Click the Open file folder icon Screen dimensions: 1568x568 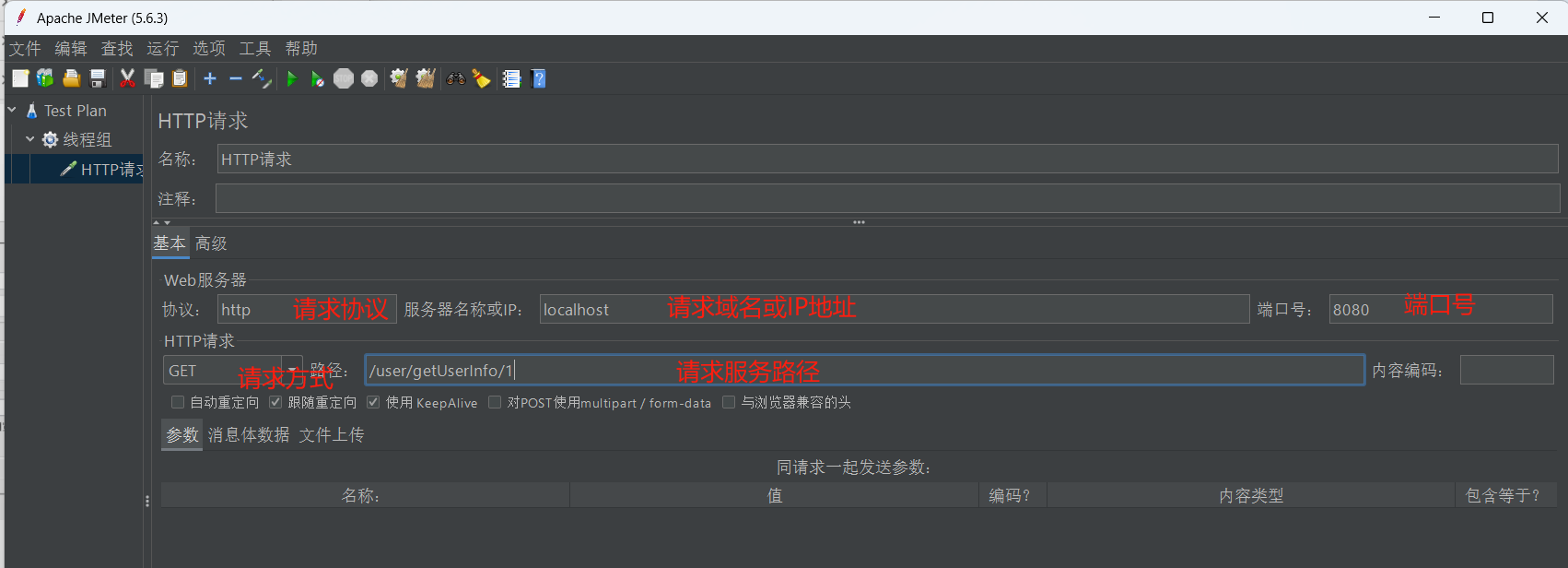coord(71,78)
